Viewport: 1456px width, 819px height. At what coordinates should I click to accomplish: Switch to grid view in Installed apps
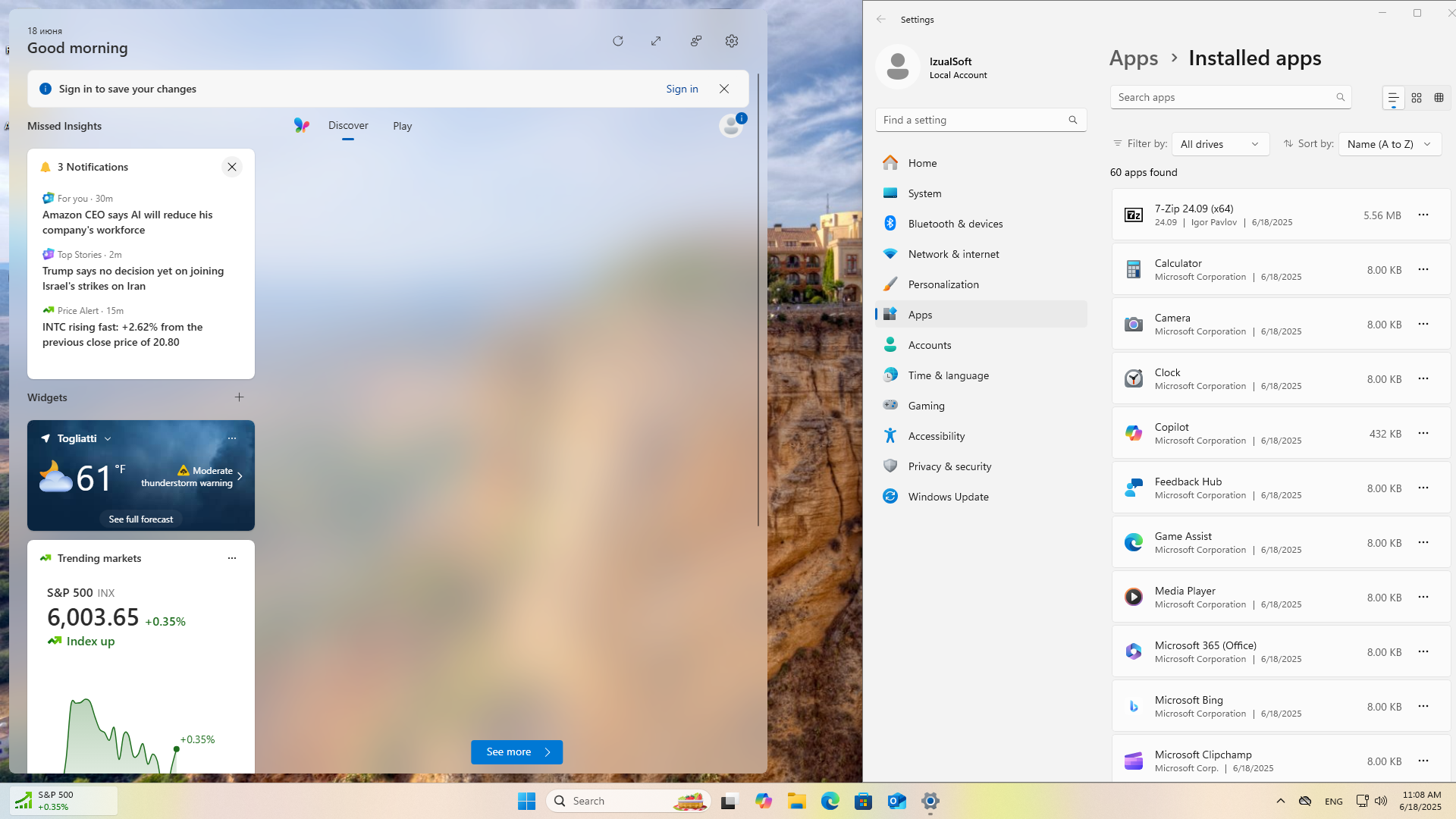[1417, 98]
